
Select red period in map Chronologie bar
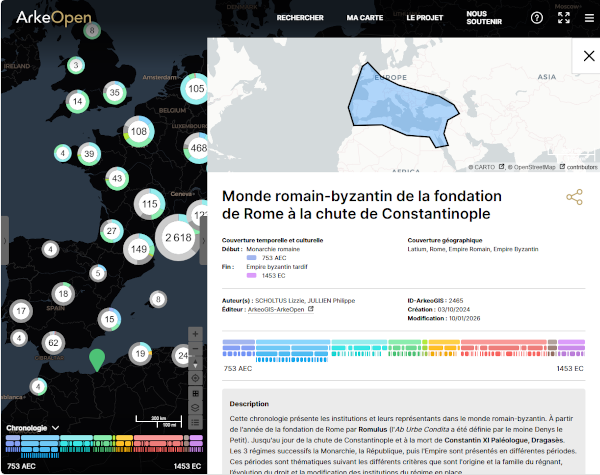click(x=158, y=437)
